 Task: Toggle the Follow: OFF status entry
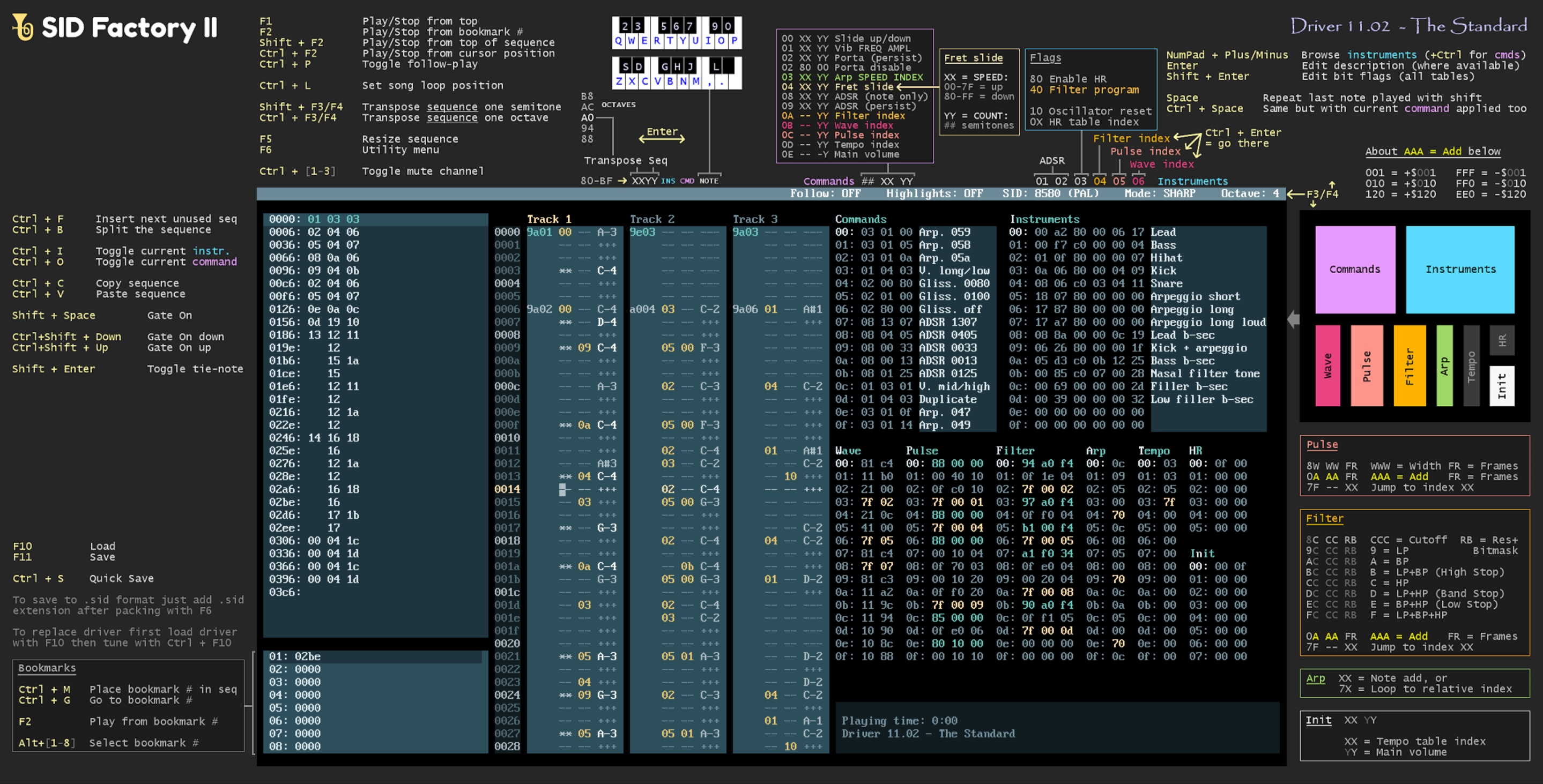pyautogui.click(x=825, y=193)
